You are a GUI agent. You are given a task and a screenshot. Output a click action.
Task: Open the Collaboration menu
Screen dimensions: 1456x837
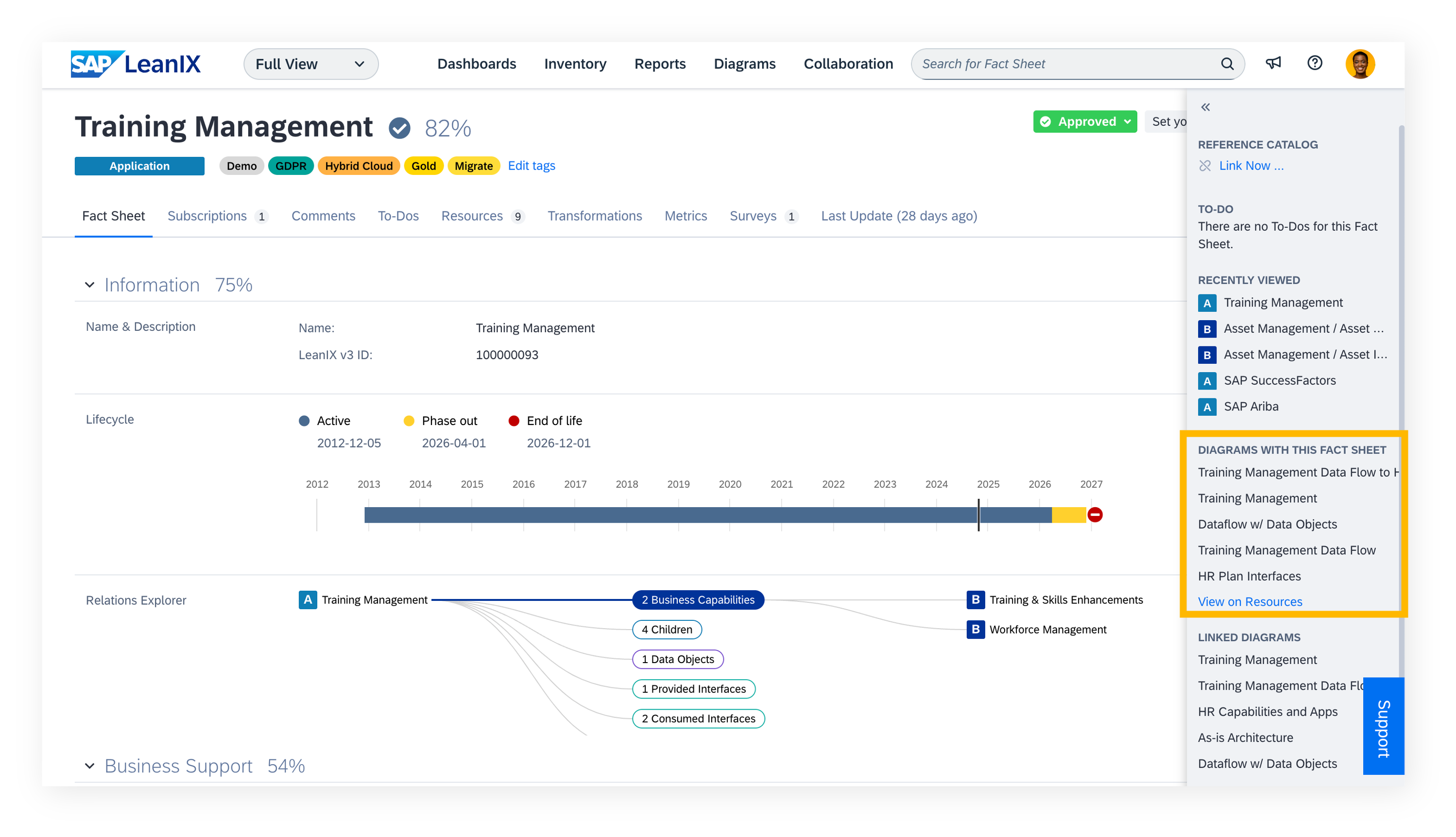(x=848, y=64)
